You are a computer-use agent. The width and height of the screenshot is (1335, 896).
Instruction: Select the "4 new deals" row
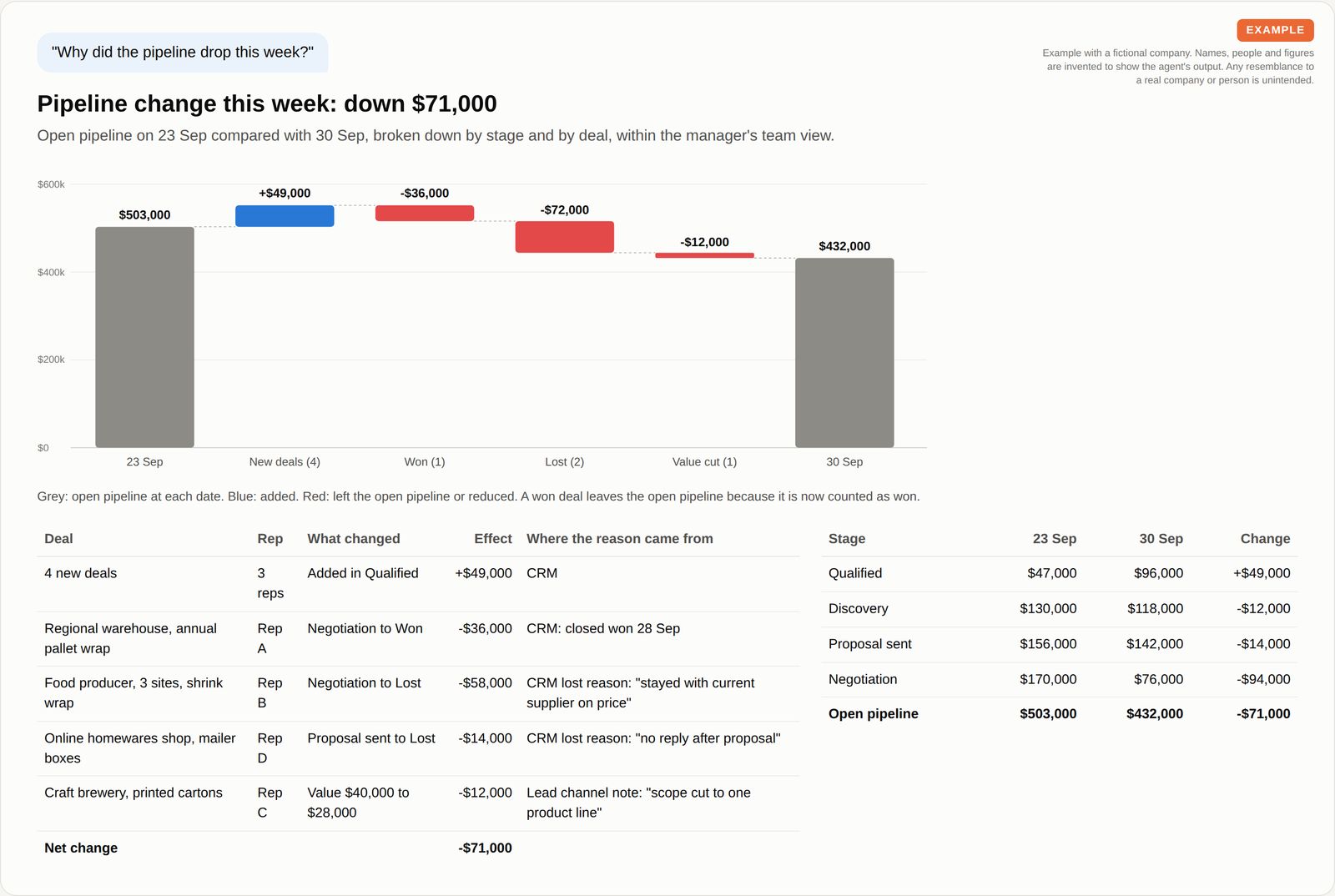(x=418, y=584)
